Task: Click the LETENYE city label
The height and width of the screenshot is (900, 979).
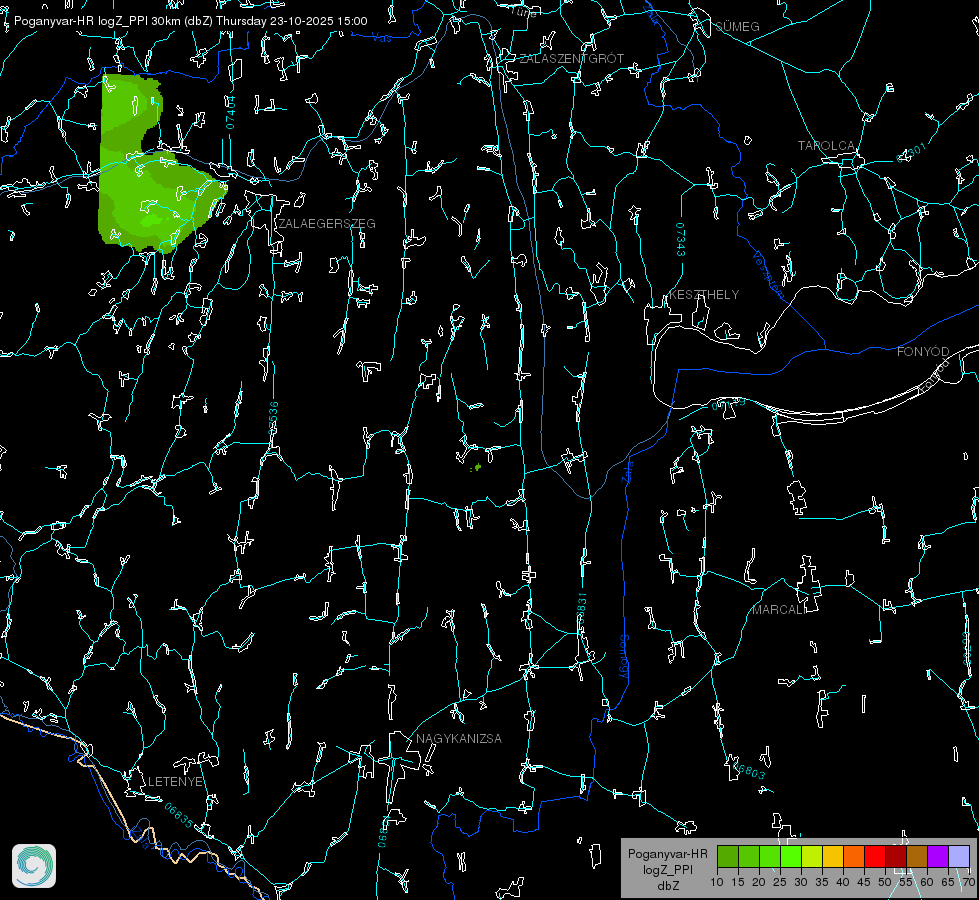Action: 175,782
